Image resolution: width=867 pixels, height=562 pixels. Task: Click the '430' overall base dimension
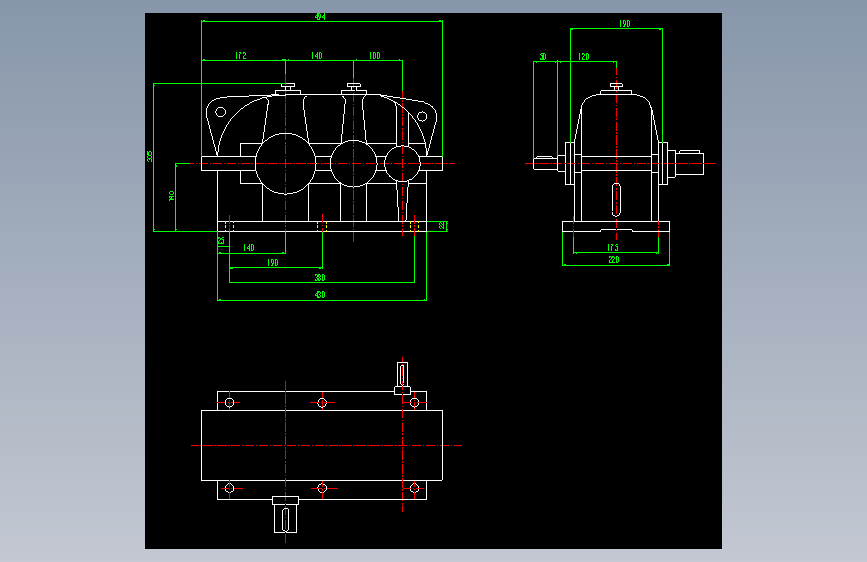coord(320,295)
